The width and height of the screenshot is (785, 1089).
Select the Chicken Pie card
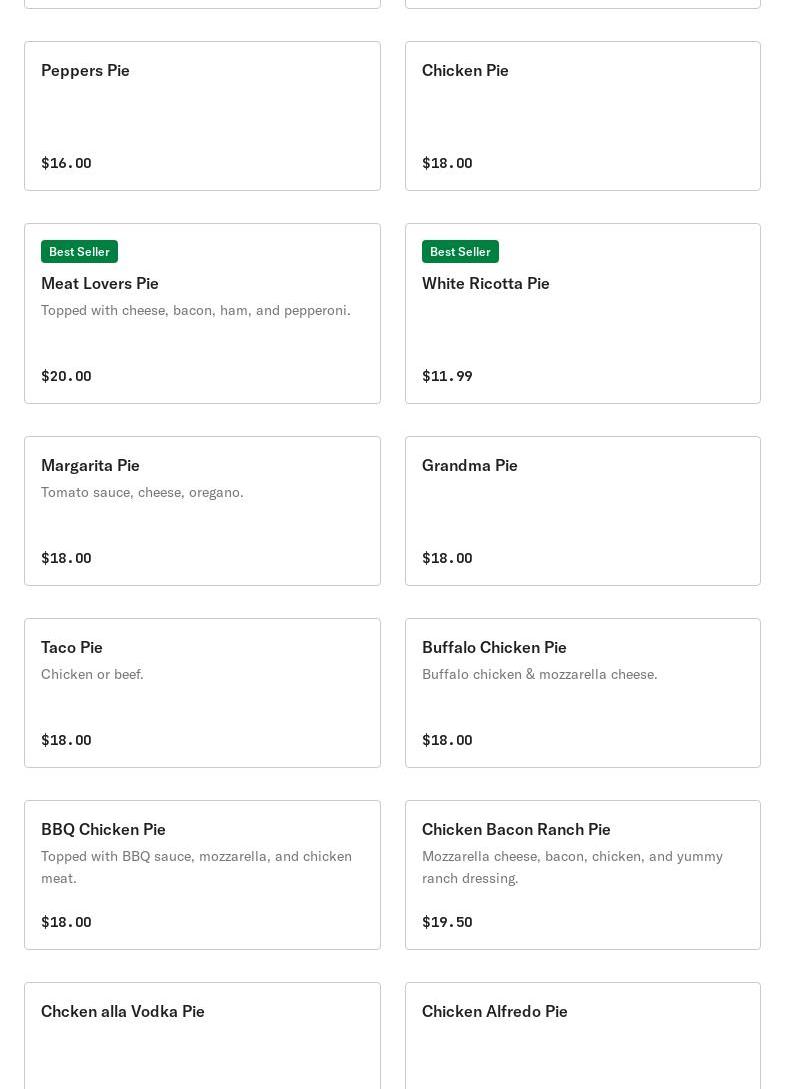(583, 116)
